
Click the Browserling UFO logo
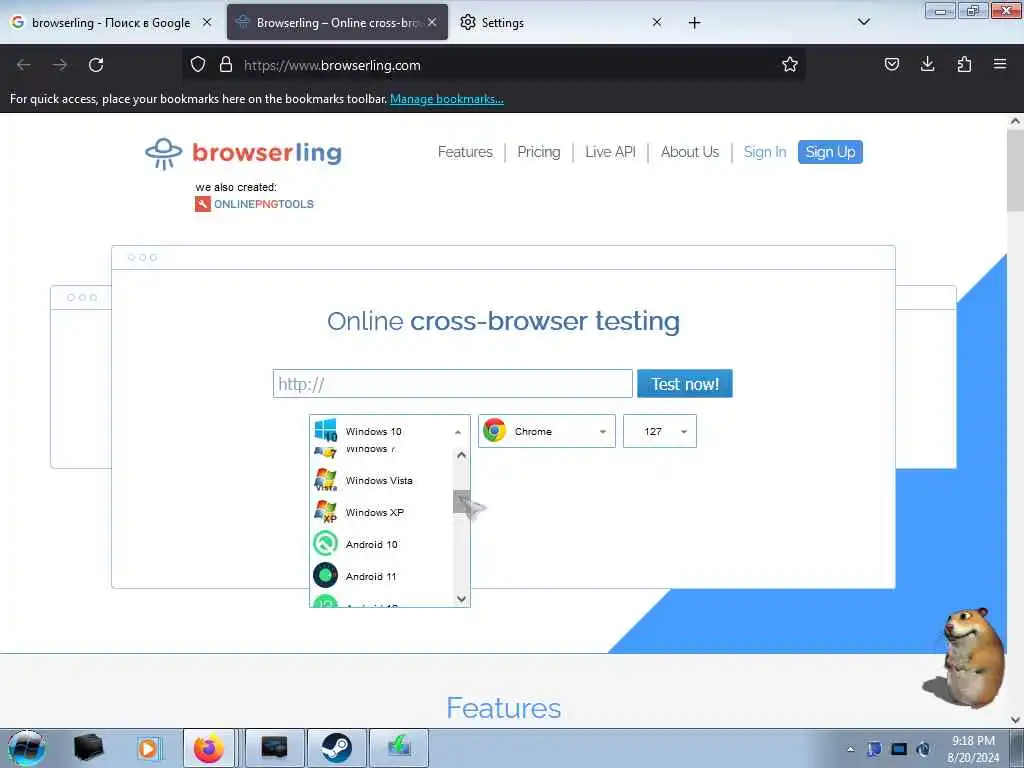[163, 153]
